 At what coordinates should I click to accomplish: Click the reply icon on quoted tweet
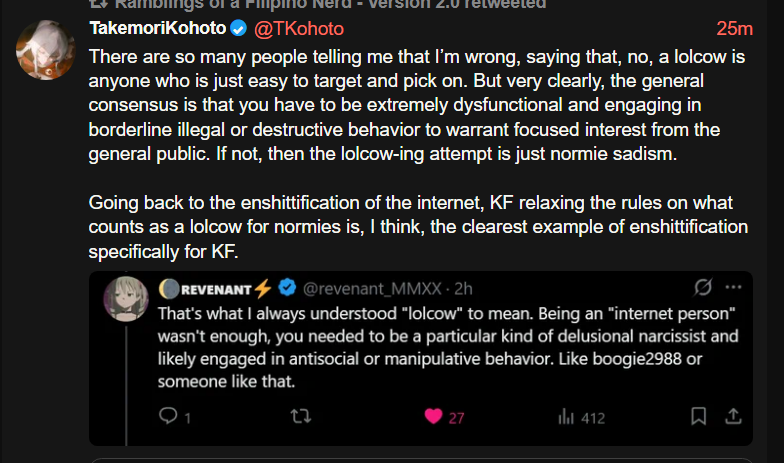(168, 416)
